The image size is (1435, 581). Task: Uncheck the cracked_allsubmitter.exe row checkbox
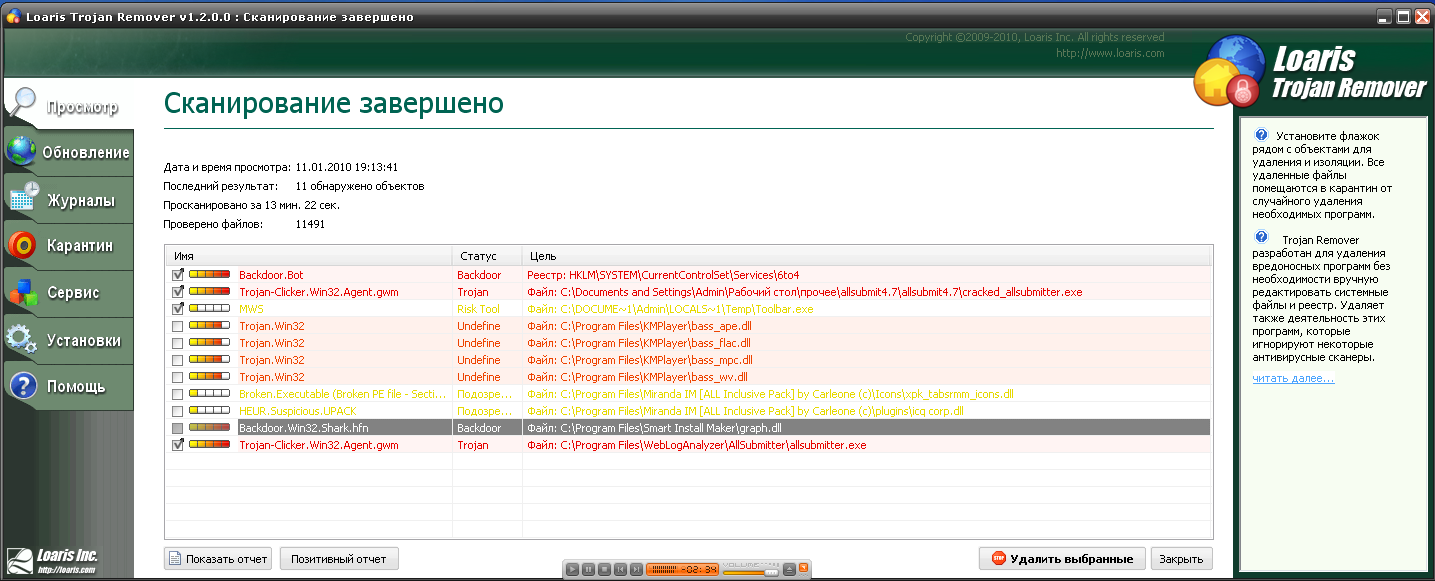178,291
